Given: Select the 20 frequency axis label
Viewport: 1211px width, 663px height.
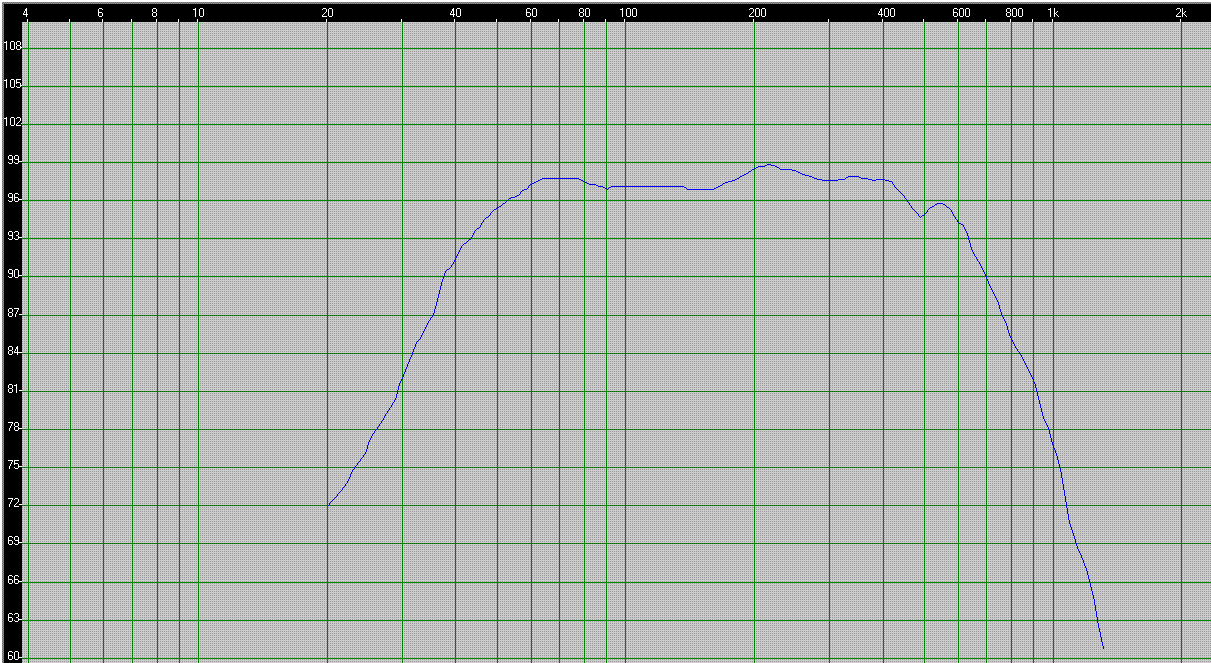Looking at the screenshot, I should click(327, 13).
